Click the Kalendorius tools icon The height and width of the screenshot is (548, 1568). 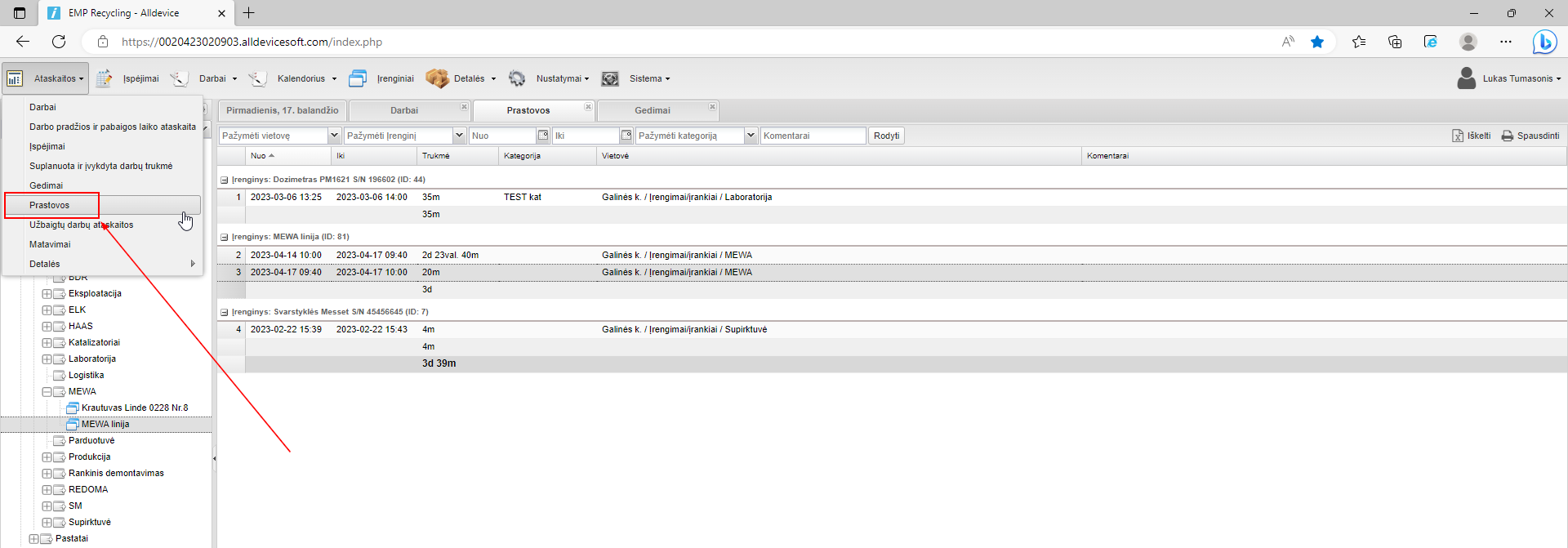click(x=257, y=78)
